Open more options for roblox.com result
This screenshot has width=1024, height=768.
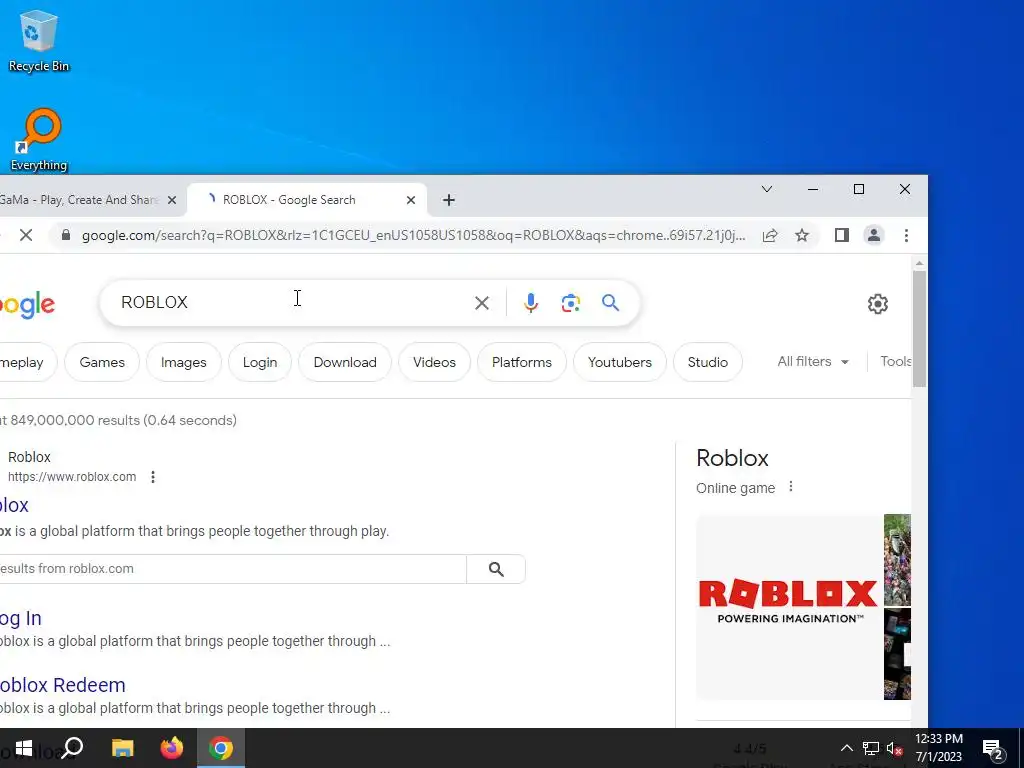(153, 477)
